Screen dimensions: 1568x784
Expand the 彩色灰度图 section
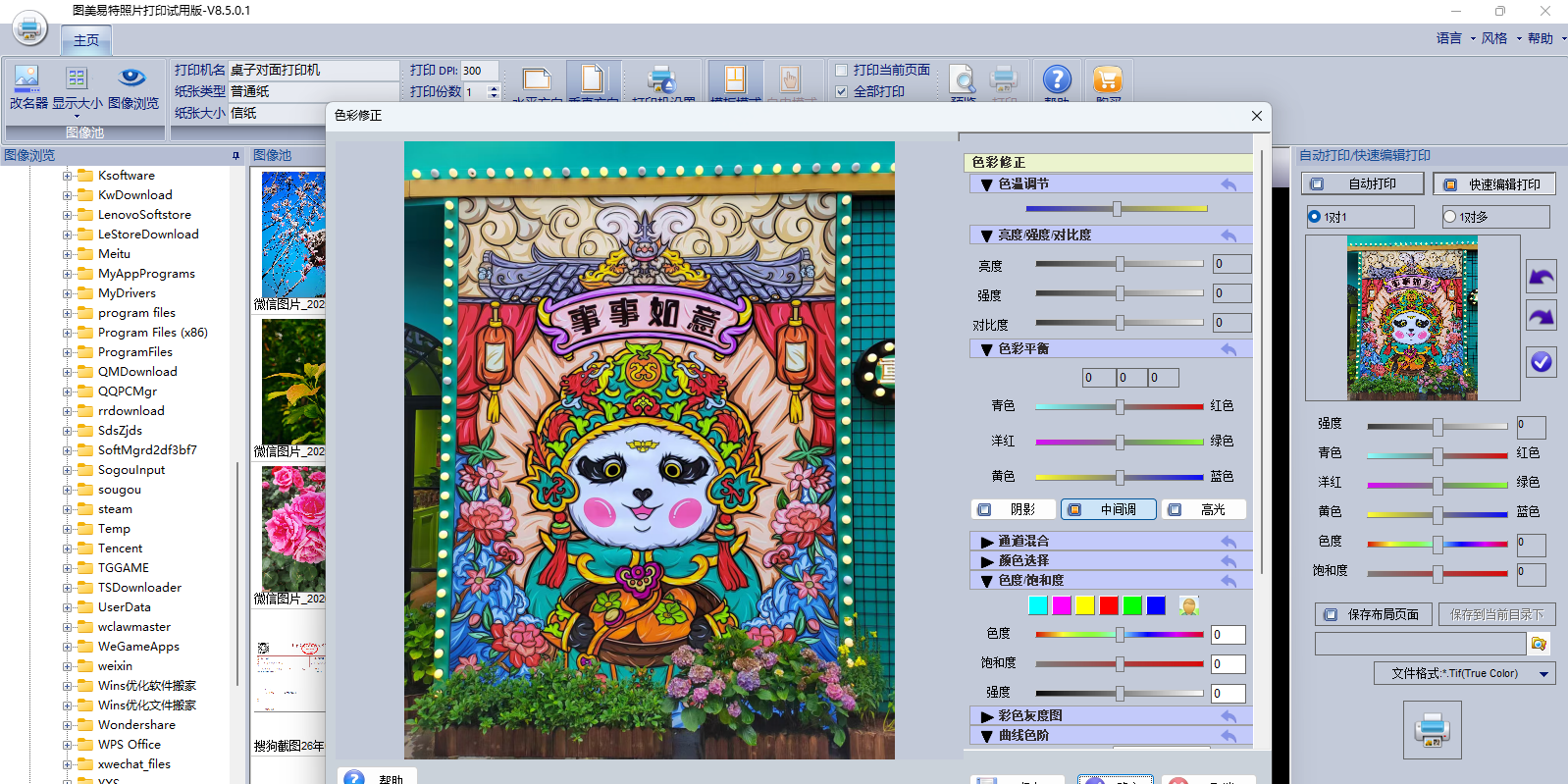987,716
